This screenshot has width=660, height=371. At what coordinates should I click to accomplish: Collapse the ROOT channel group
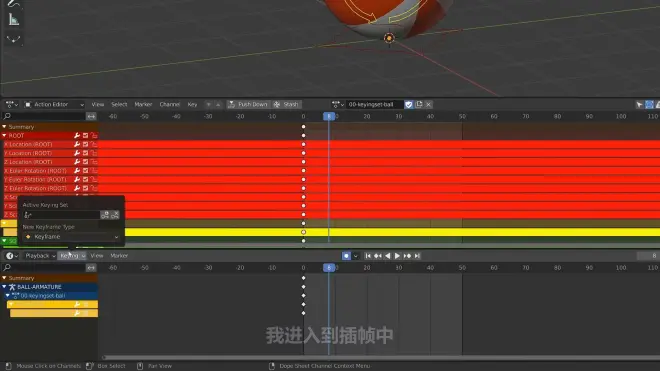[x=4, y=136]
